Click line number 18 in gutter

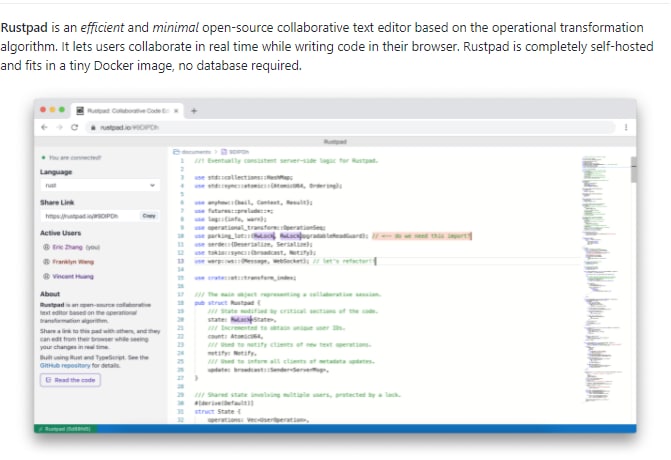point(181,303)
